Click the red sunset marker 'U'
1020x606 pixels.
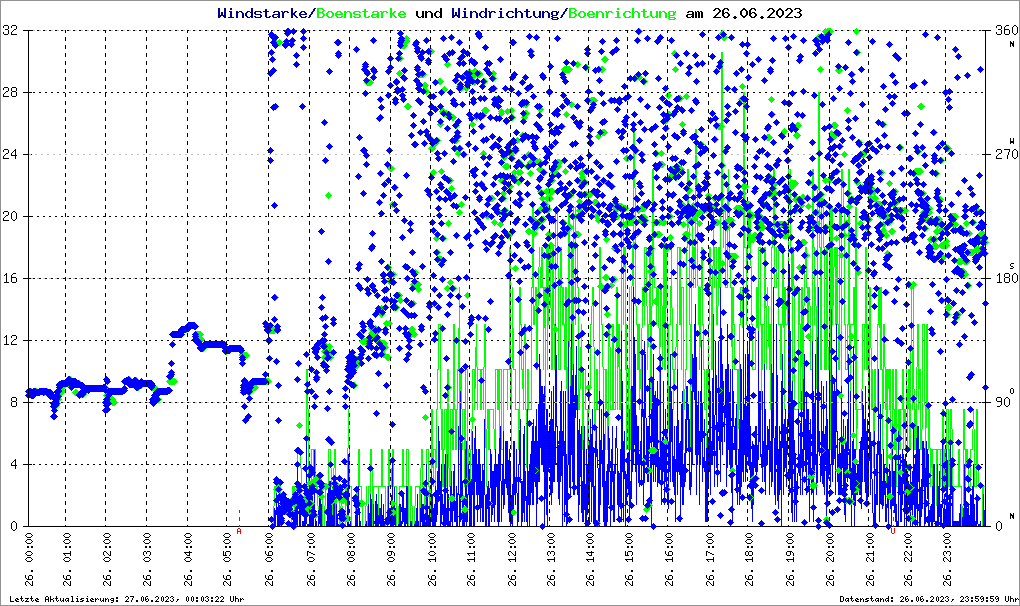click(x=893, y=531)
